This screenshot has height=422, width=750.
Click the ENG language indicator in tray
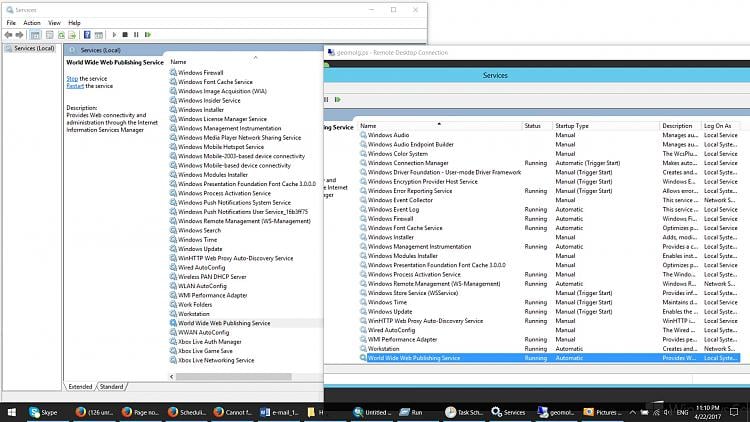click(x=682, y=412)
